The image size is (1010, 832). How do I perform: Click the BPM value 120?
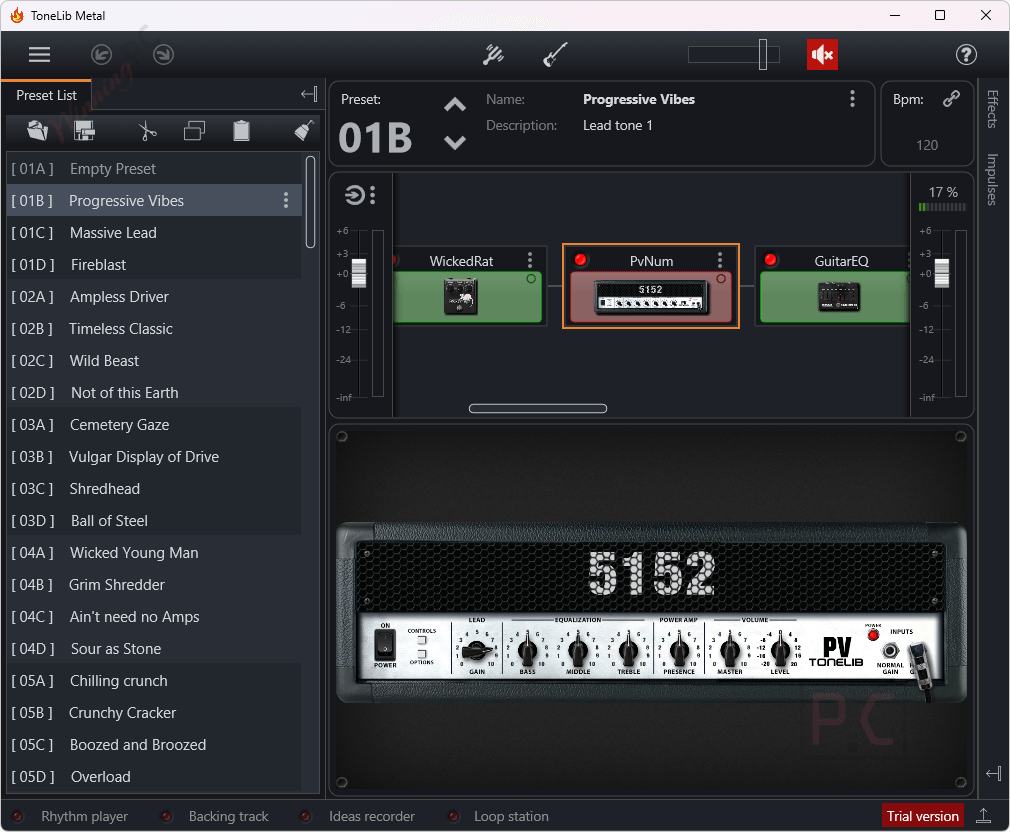click(x=927, y=145)
